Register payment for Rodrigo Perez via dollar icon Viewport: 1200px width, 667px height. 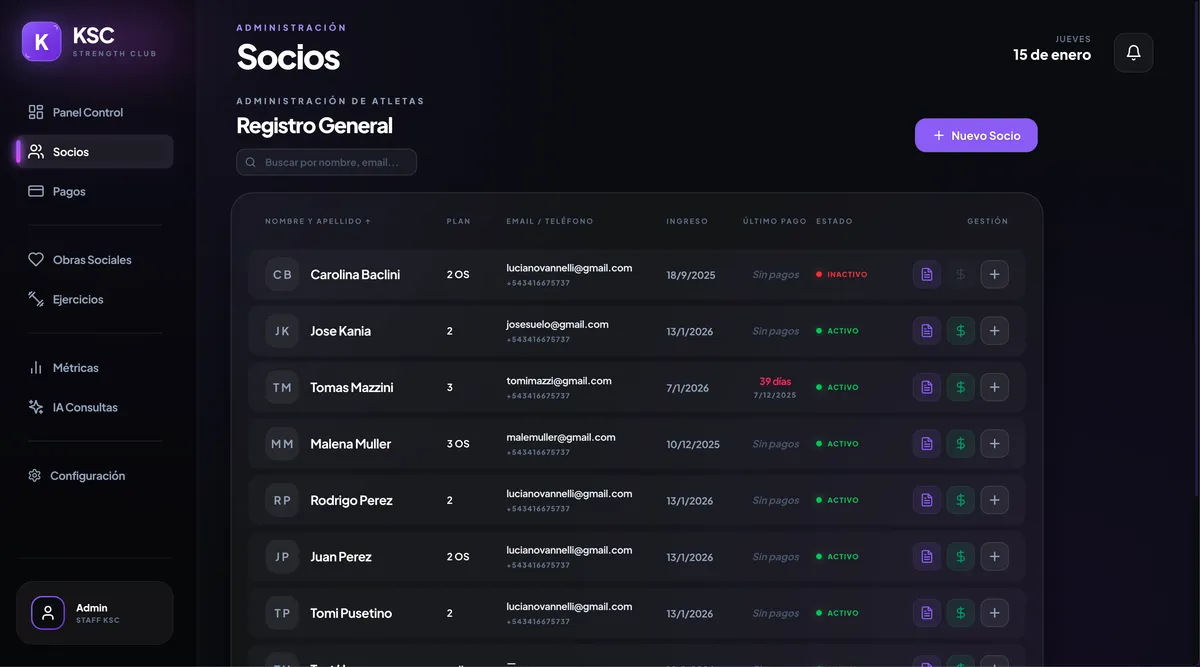960,500
